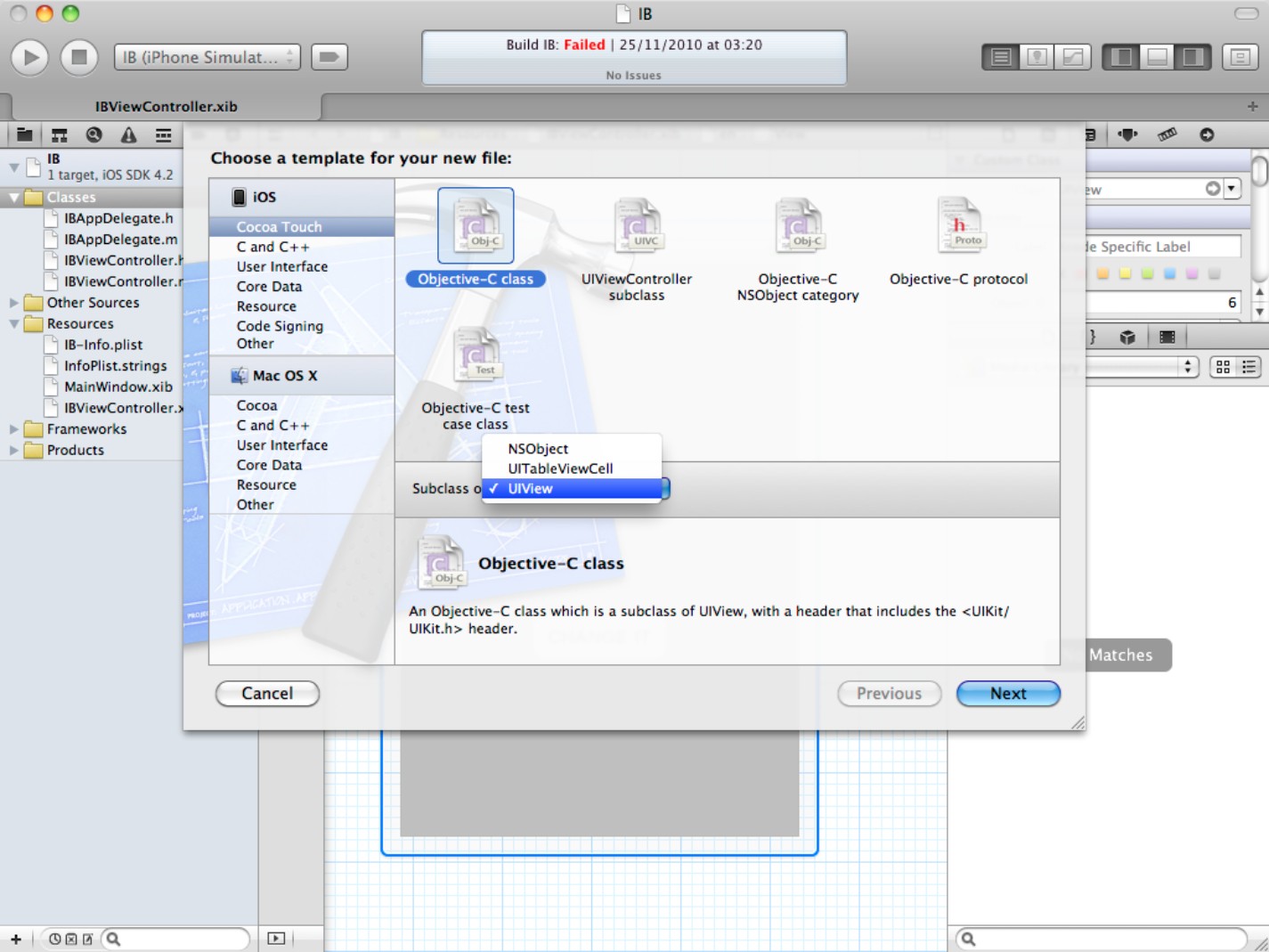Toggle the right utilities pane
Image resolution: width=1269 pixels, height=952 pixels.
1192,57
